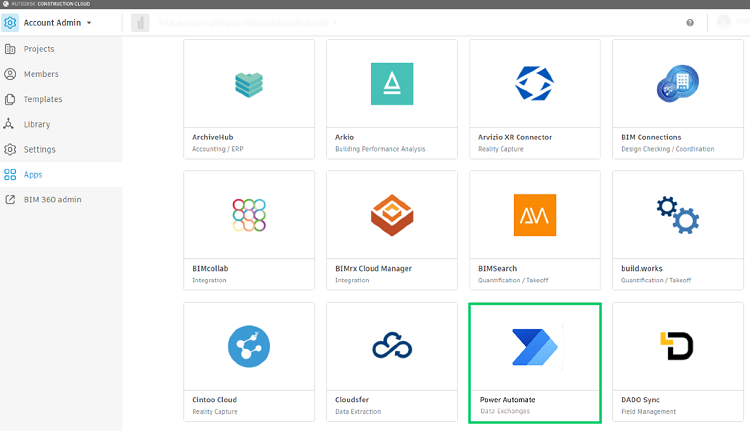Open the Account Admin dropdown arrow

pos(89,22)
